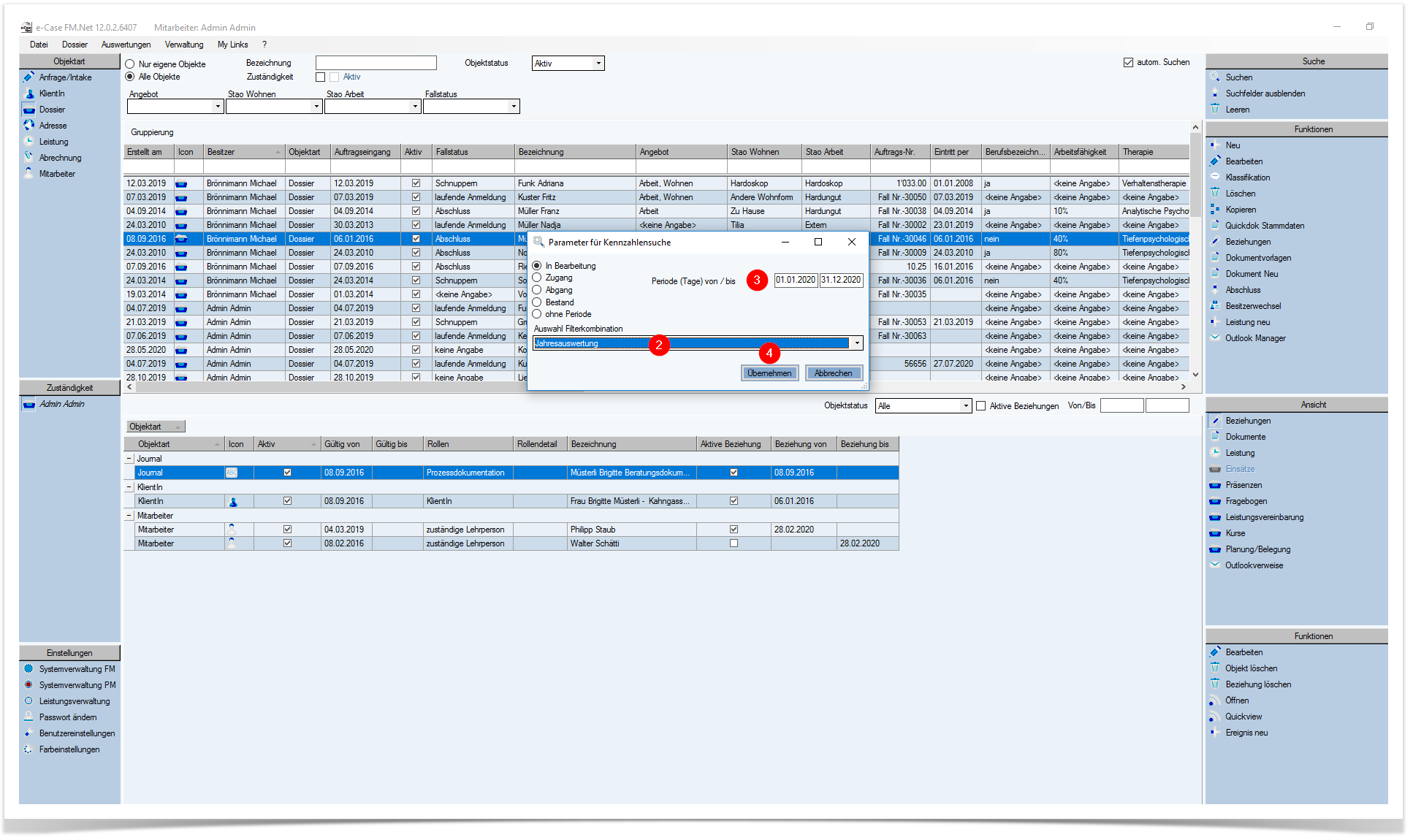Viewport: 1413px width, 840px height.
Task: Open the Verwaltung menu
Action: (x=184, y=45)
